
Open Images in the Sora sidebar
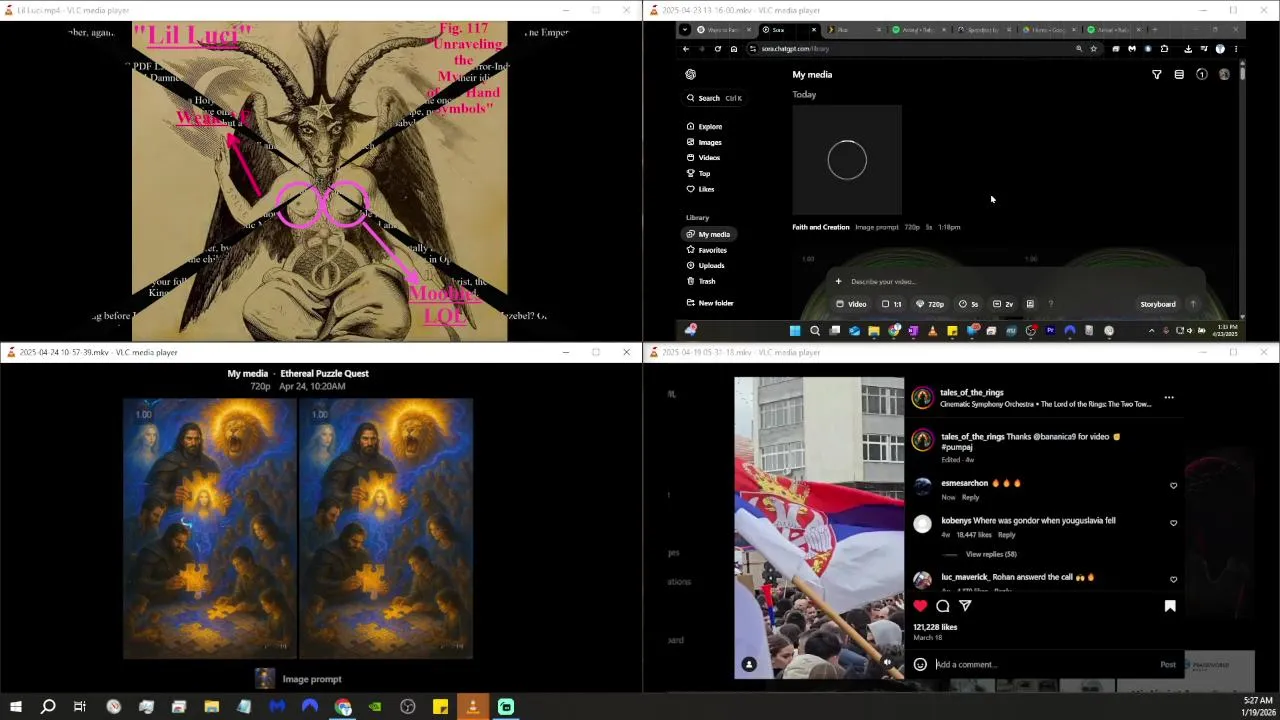[704, 142]
